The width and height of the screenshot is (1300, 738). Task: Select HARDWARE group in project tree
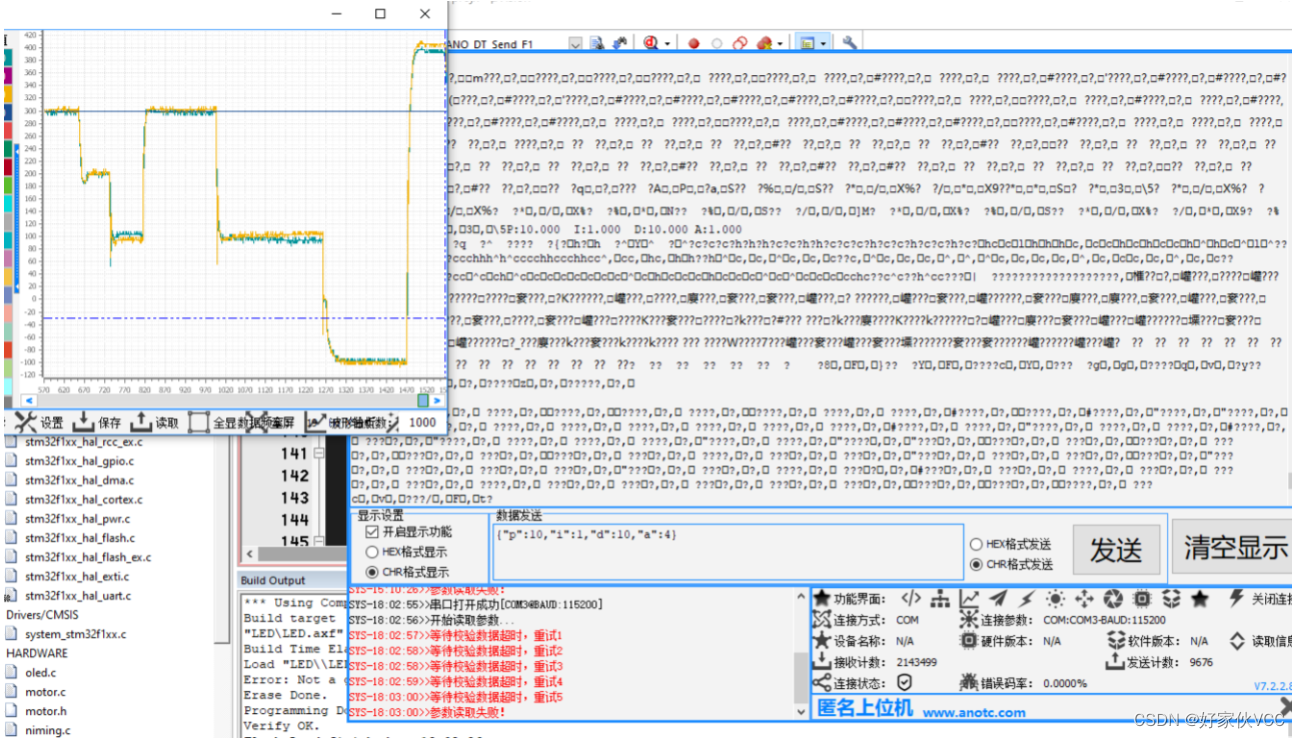click(37, 653)
